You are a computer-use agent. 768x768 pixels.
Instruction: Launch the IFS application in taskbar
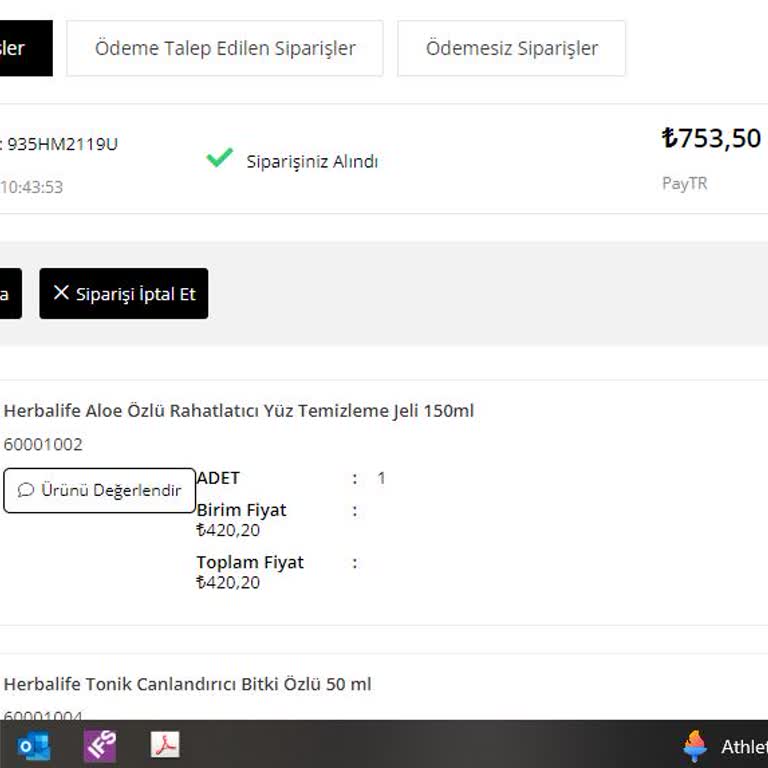click(100, 746)
